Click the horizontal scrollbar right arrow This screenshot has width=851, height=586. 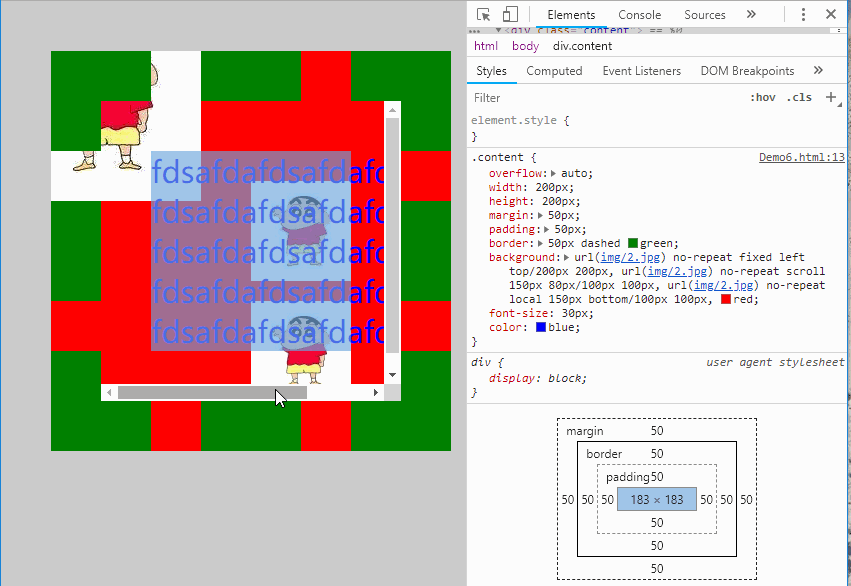click(x=376, y=392)
